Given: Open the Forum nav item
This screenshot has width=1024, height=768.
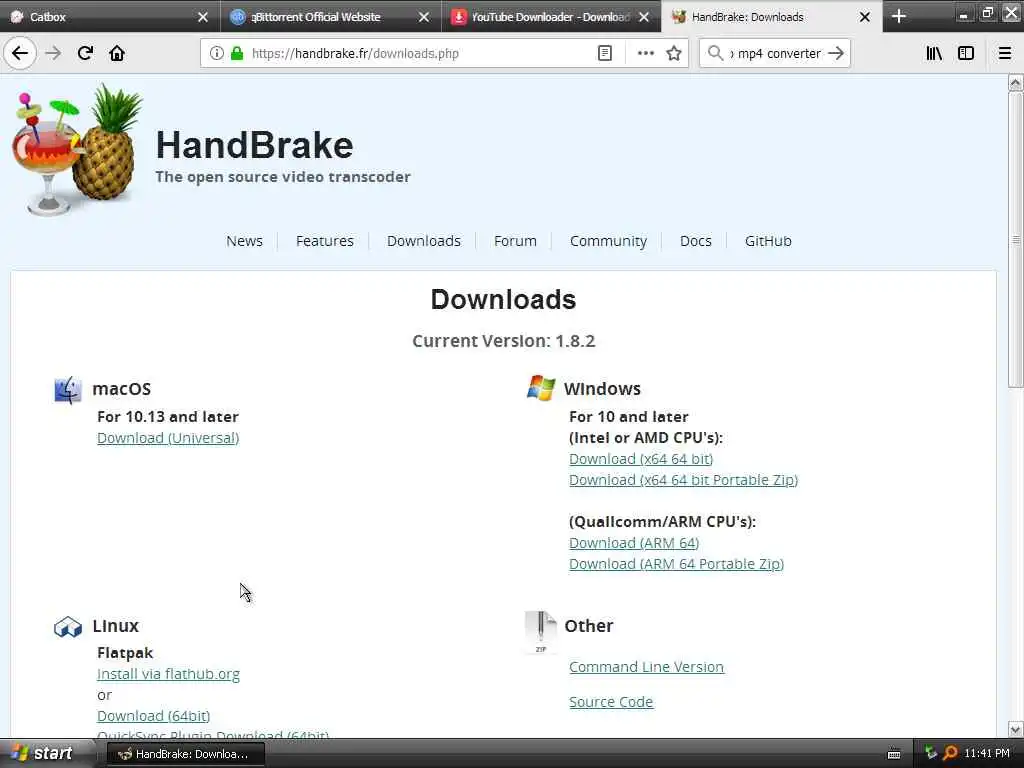Looking at the screenshot, I should [515, 241].
